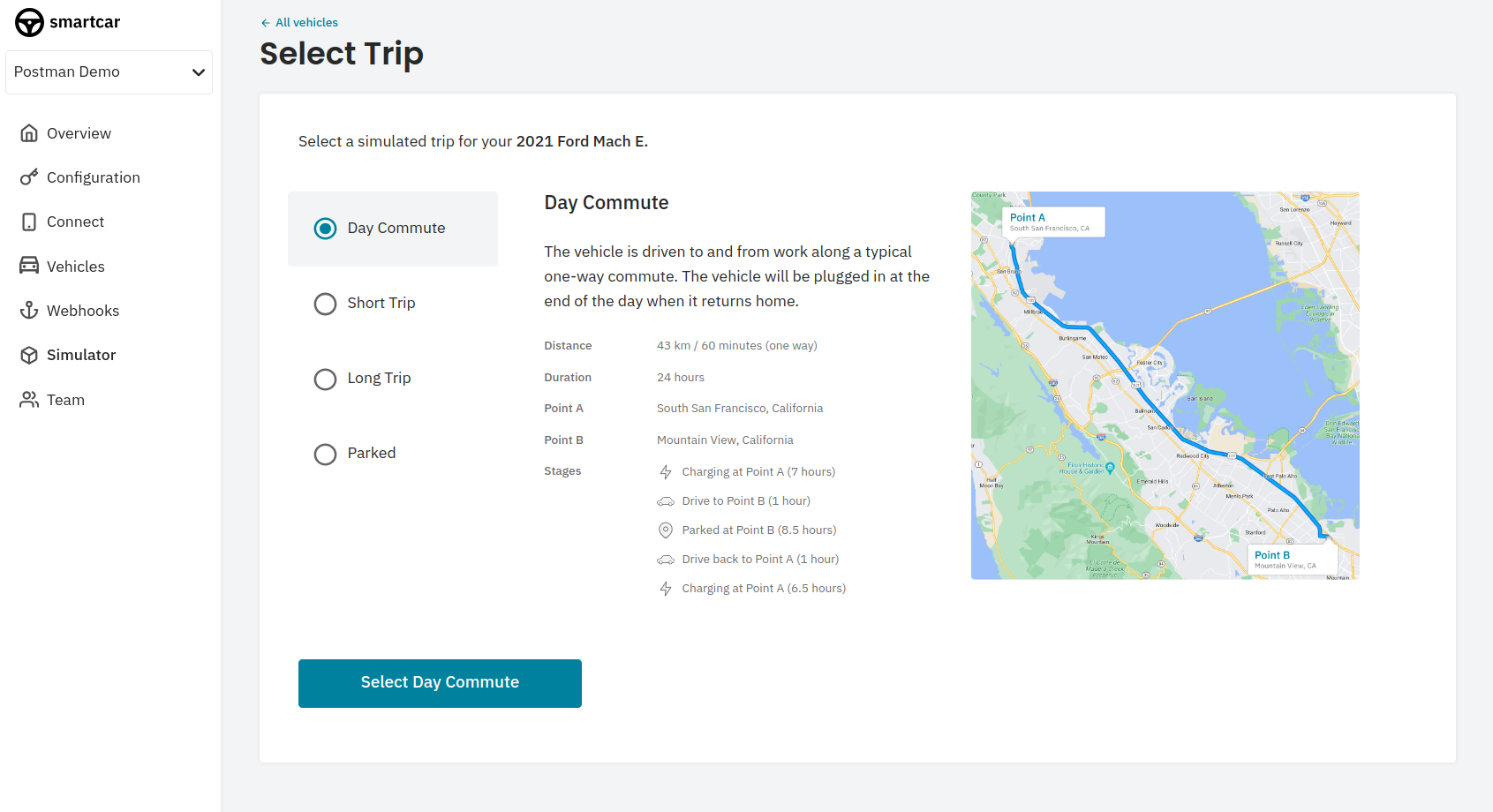Click the 'Day Commute' heading text
Viewport: 1493px width, 812px height.
(607, 203)
